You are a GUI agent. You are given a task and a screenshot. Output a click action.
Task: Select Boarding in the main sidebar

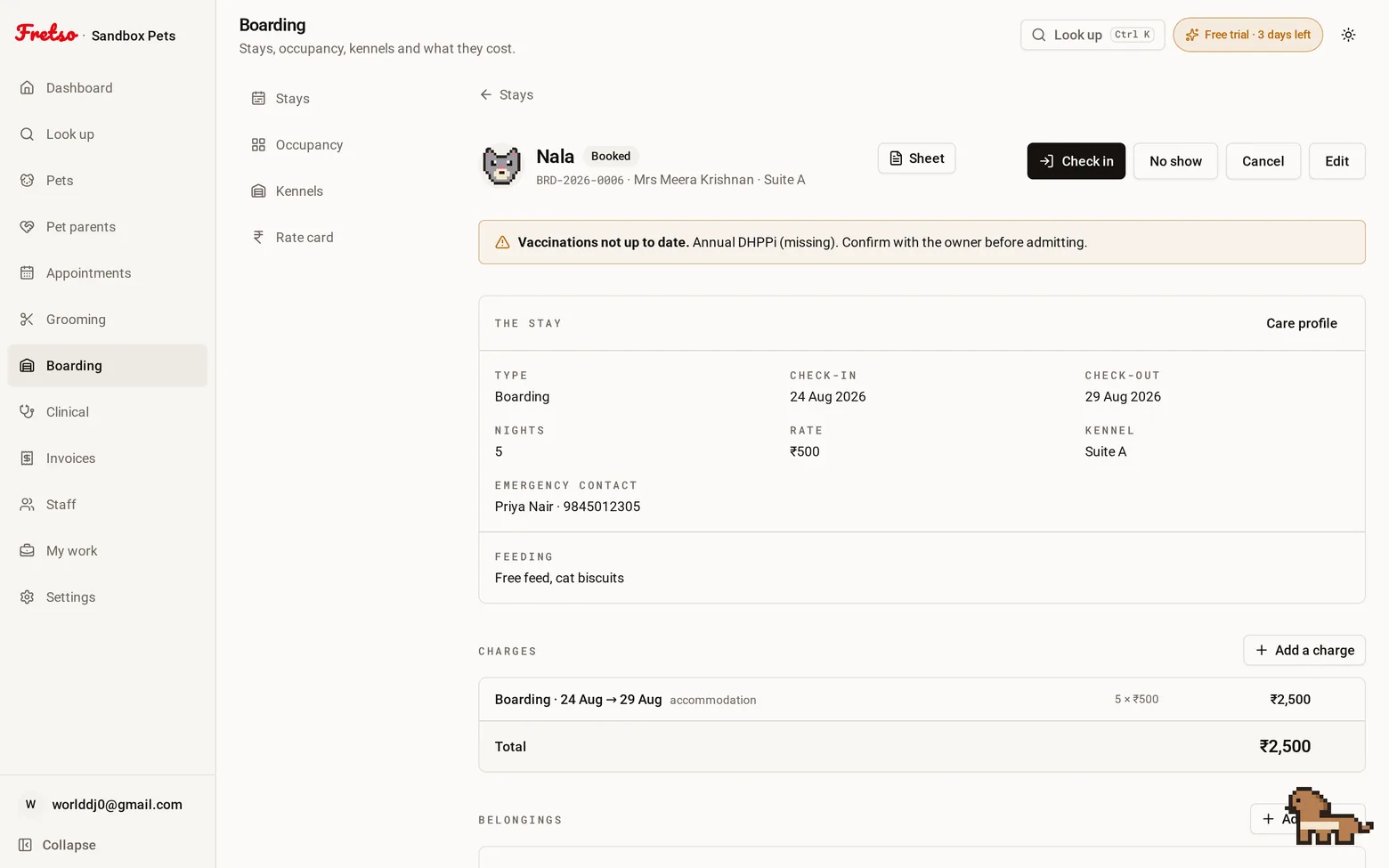coord(108,366)
